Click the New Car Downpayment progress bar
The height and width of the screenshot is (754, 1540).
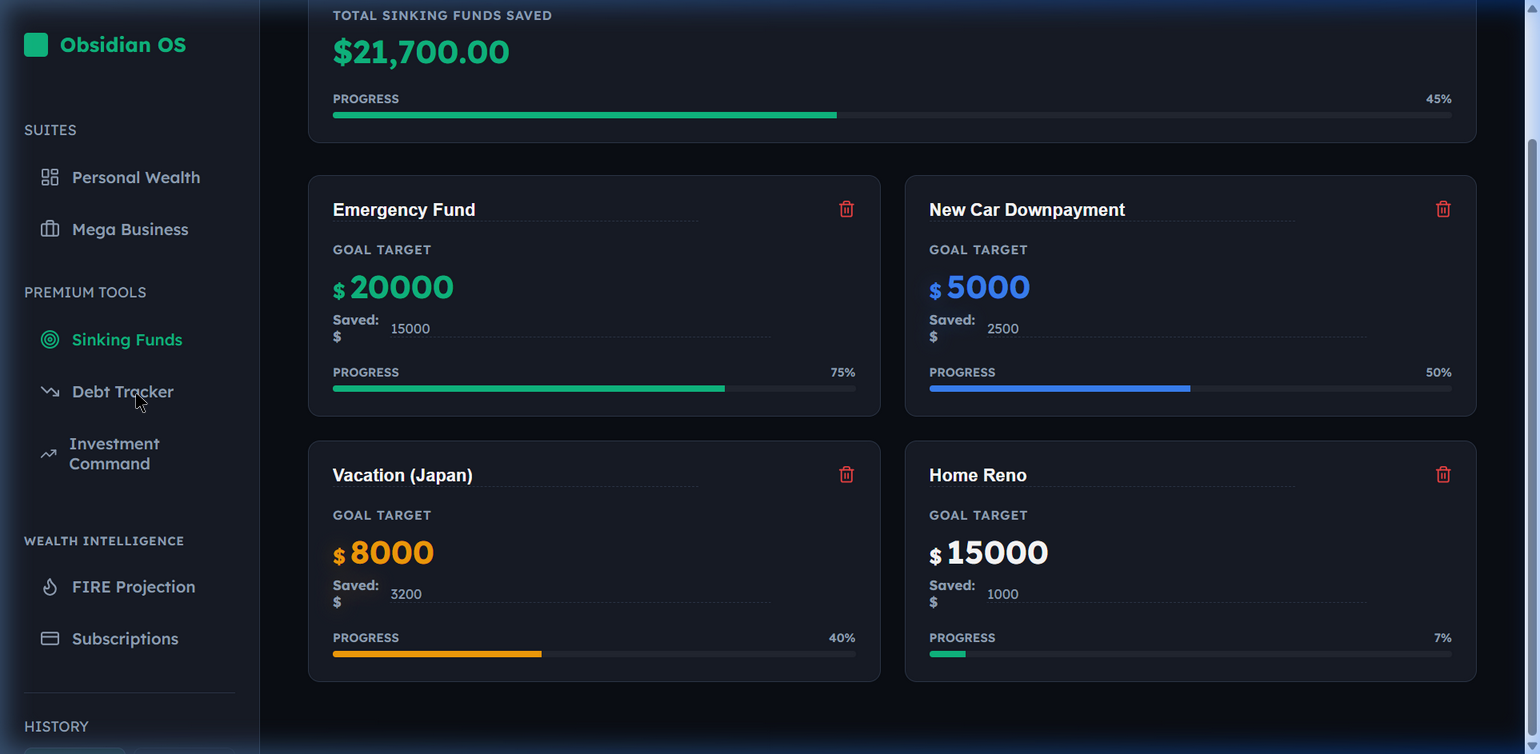pos(1190,388)
